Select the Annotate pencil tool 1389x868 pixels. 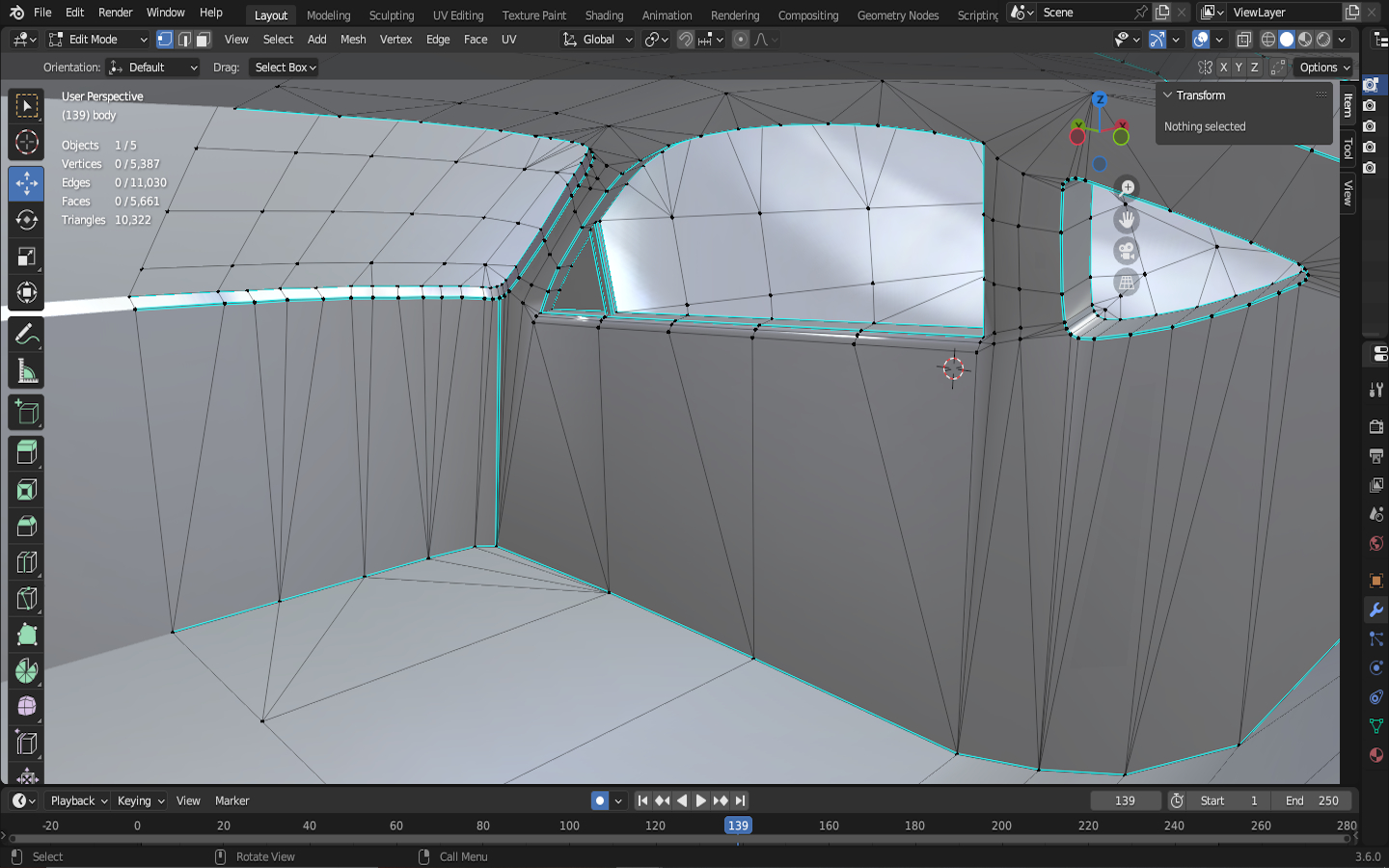(27, 335)
